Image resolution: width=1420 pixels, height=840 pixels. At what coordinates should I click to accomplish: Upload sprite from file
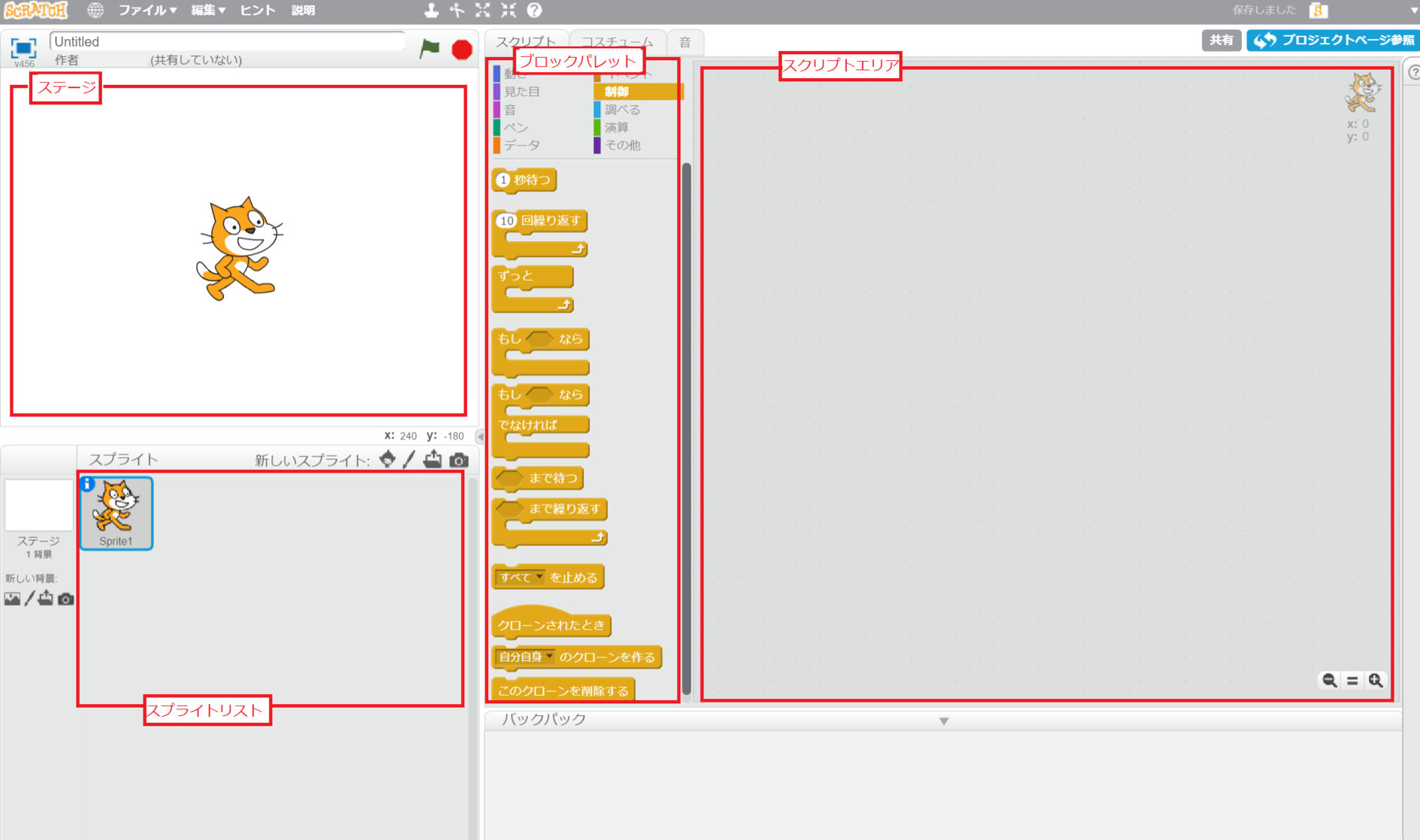point(433,459)
